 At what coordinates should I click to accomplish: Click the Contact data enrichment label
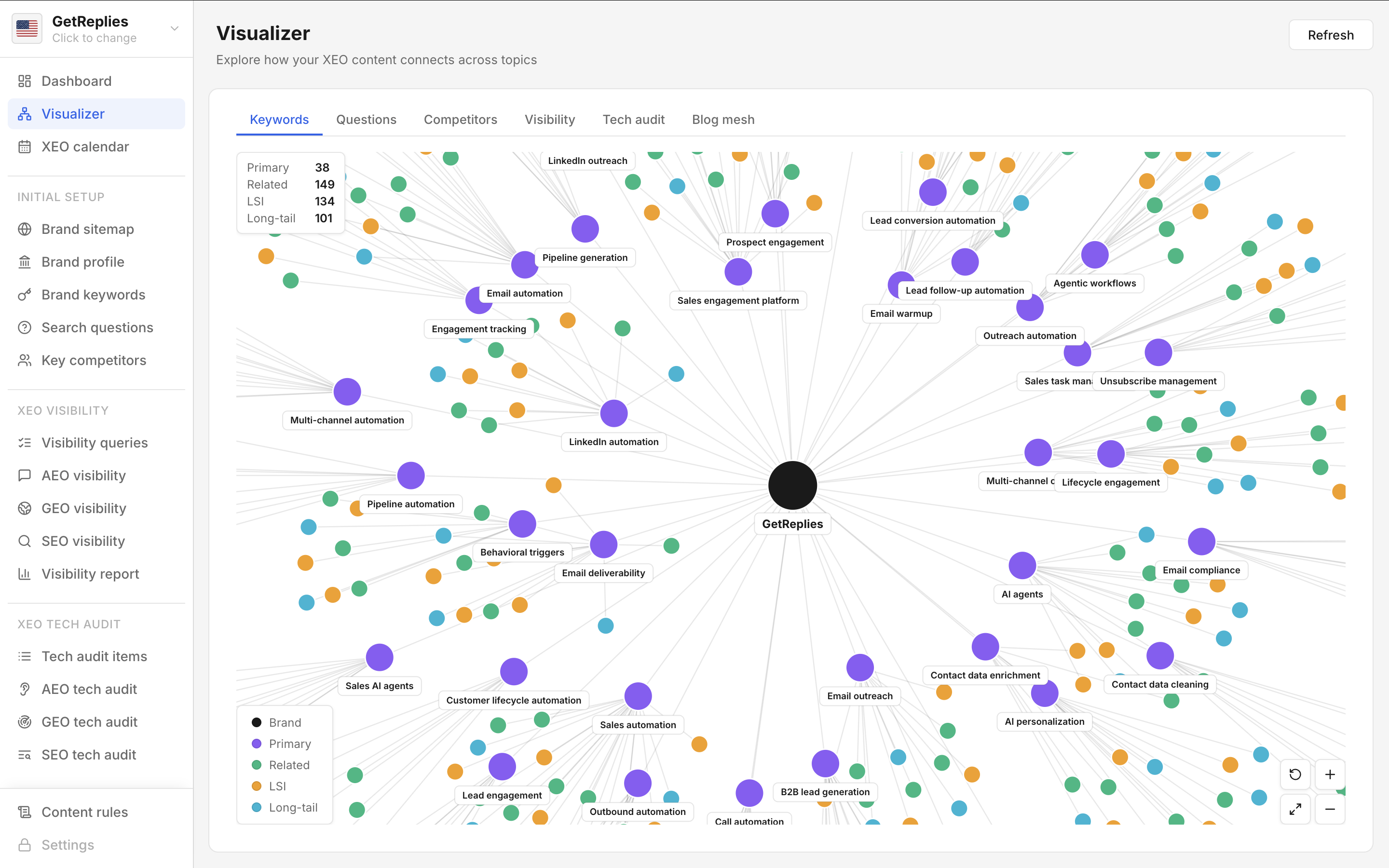(984, 675)
